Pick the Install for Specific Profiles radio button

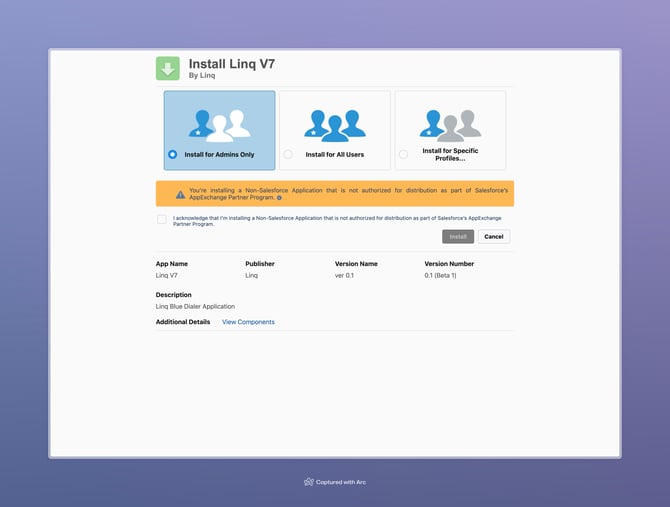point(403,154)
